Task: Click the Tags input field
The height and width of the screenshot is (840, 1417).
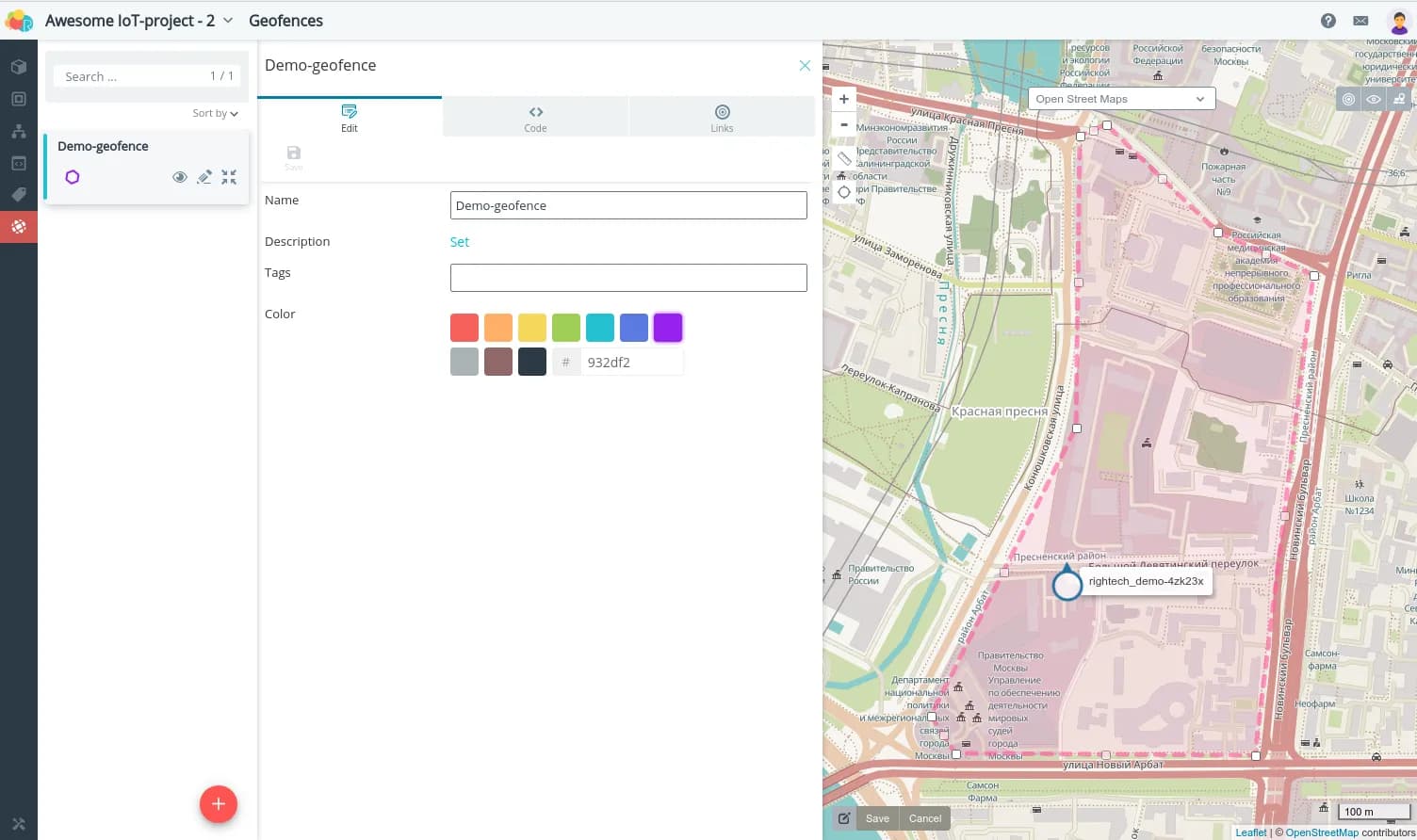Action: (x=628, y=278)
